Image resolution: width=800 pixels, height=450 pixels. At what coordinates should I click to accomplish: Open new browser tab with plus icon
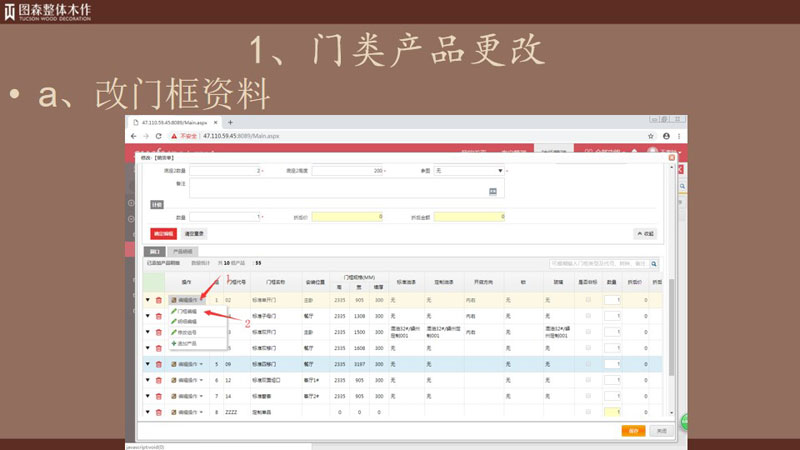pyautogui.click(x=231, y=122)
